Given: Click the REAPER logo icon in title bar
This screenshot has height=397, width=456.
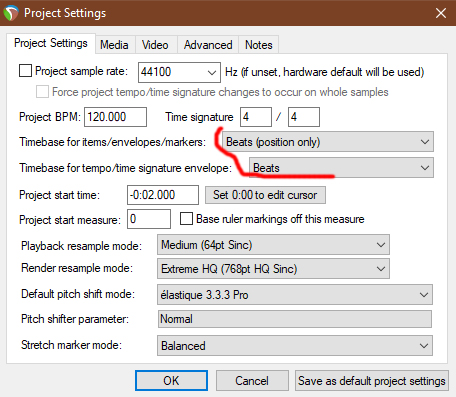Looking at the screenshot, I should click(x=11, y=13).
